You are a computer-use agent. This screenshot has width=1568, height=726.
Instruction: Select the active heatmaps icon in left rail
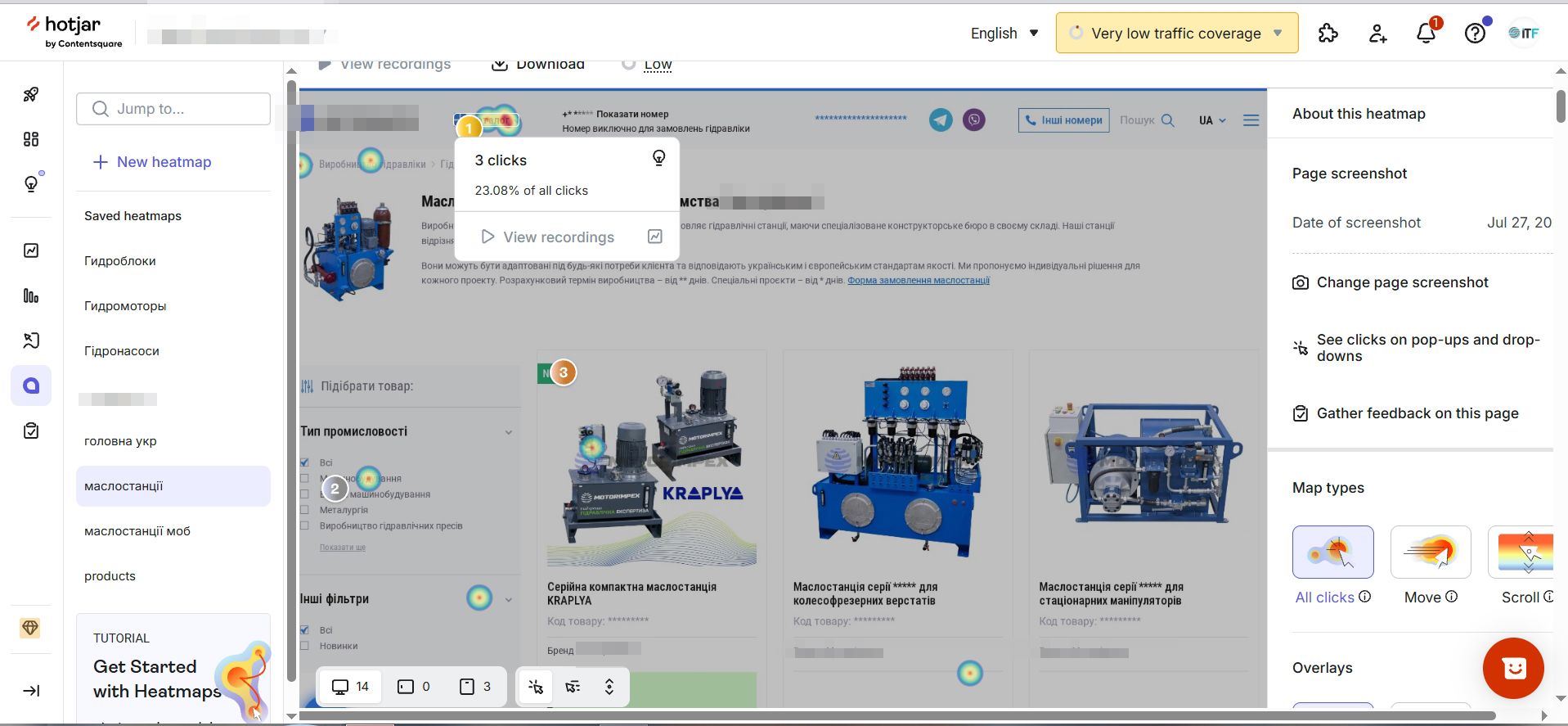(31, 386)
